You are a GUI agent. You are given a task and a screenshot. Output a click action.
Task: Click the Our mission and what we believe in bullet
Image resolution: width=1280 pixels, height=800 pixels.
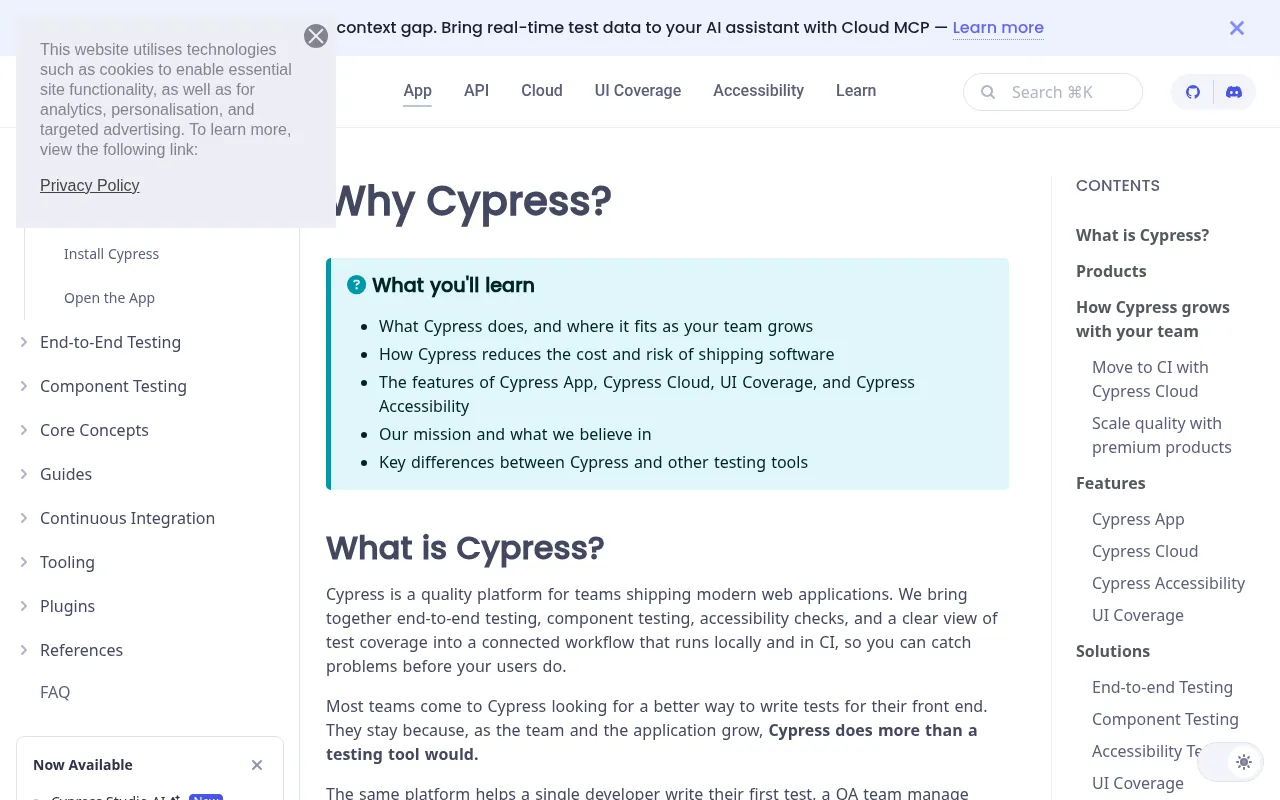[x=515, y=434]
